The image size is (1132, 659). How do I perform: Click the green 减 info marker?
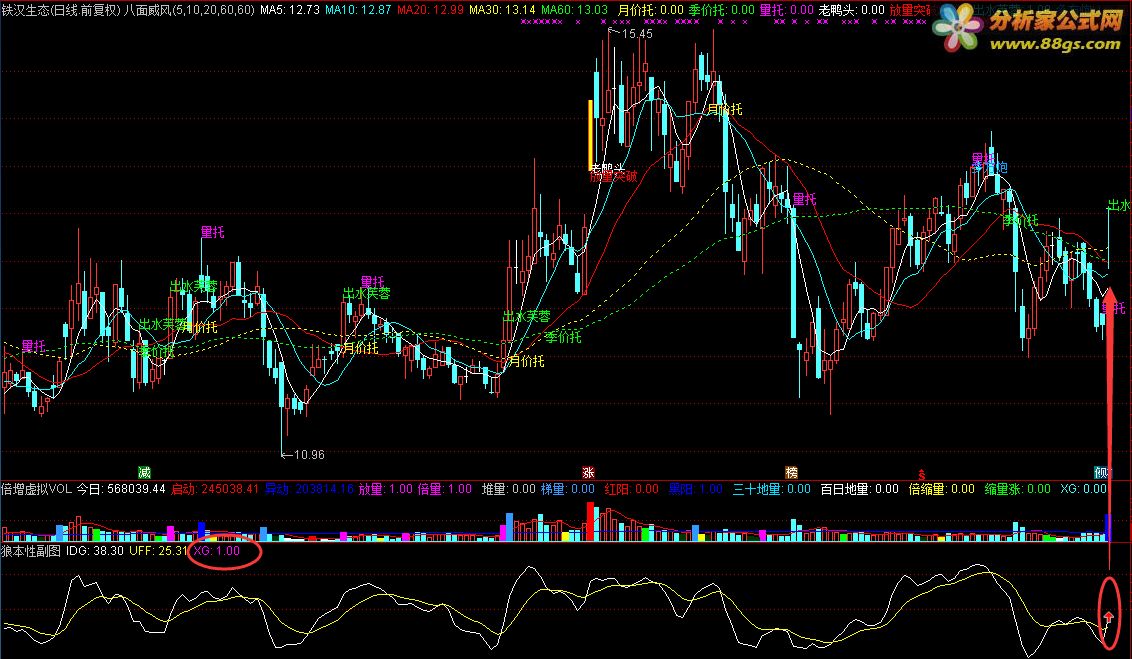coord(144,473)
